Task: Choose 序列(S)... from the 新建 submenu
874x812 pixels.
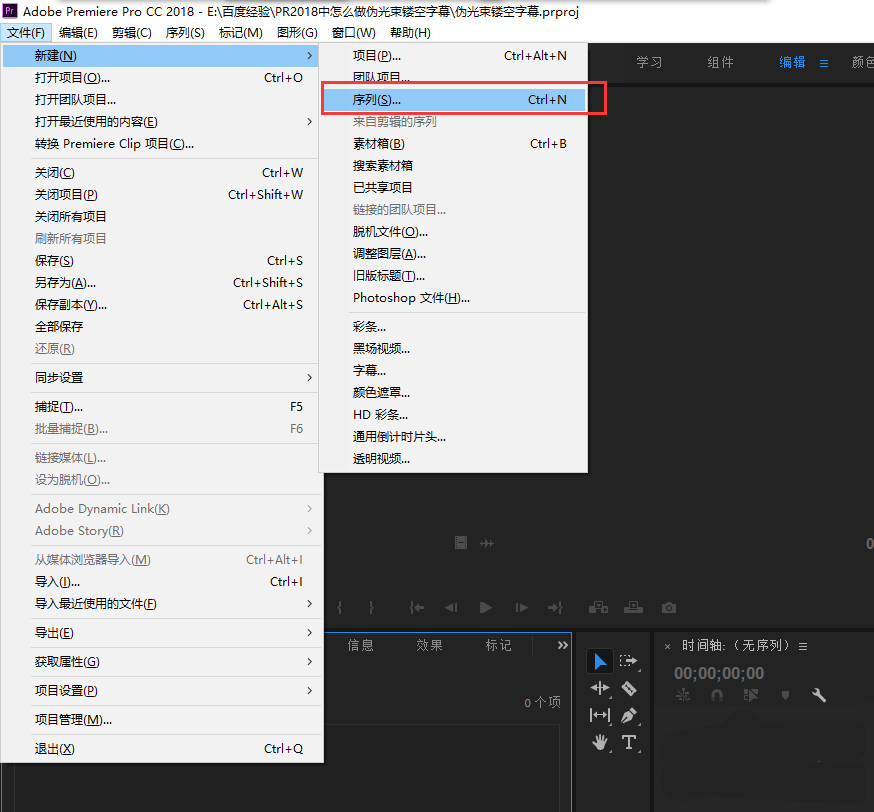Action: point(454,100)
